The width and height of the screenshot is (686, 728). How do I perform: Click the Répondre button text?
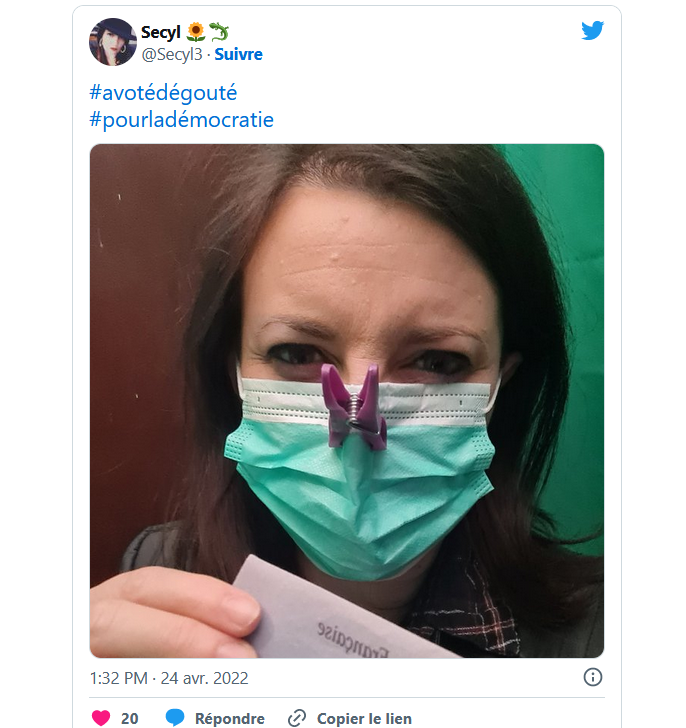click(x=230, y=718)
